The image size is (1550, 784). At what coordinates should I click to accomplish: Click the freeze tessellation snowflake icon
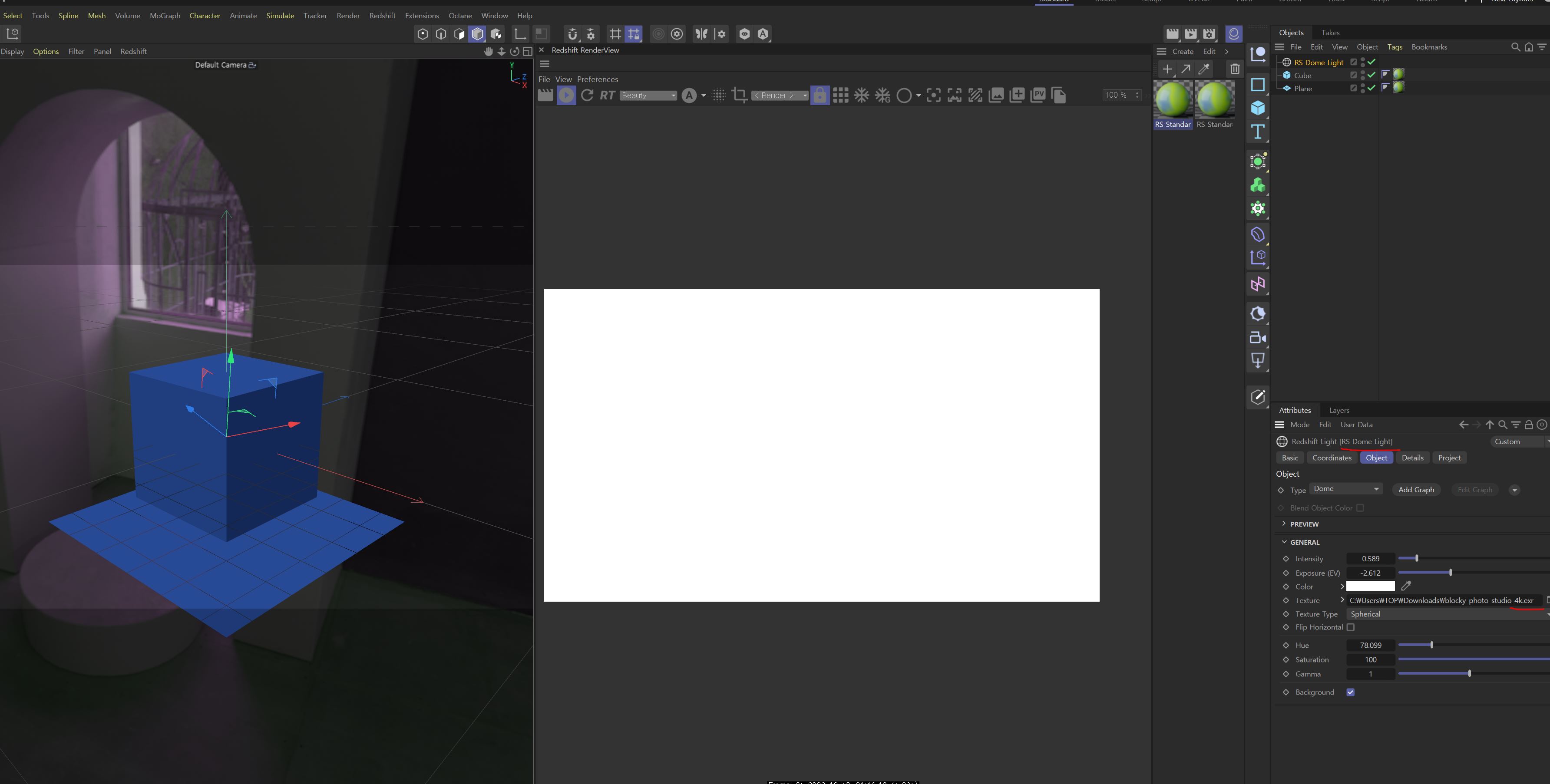pos(862,95)
